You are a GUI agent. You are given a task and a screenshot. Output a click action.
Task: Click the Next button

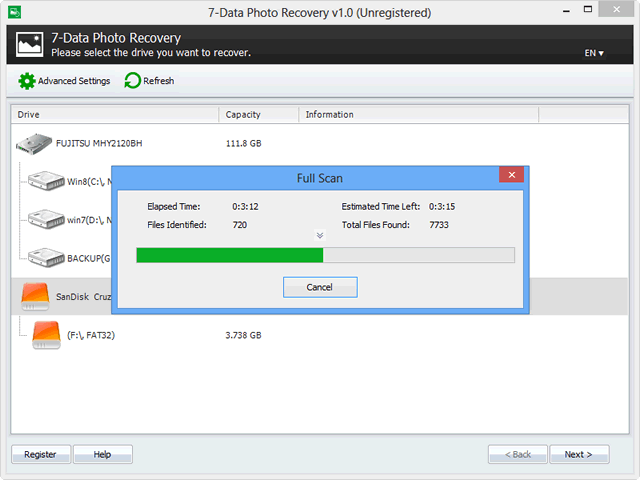[579, 454]
